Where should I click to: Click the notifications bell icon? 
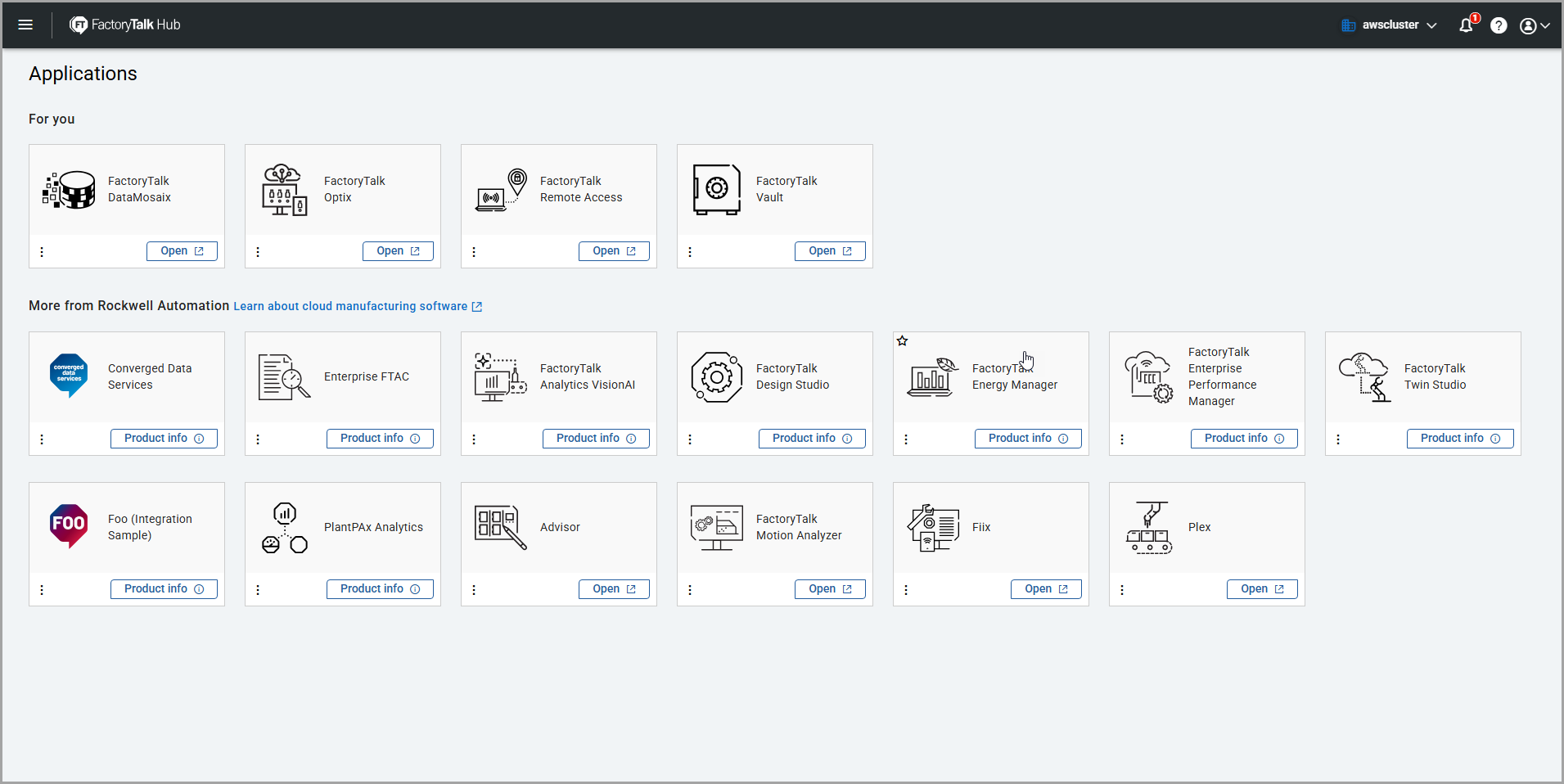pos(1466,25)
